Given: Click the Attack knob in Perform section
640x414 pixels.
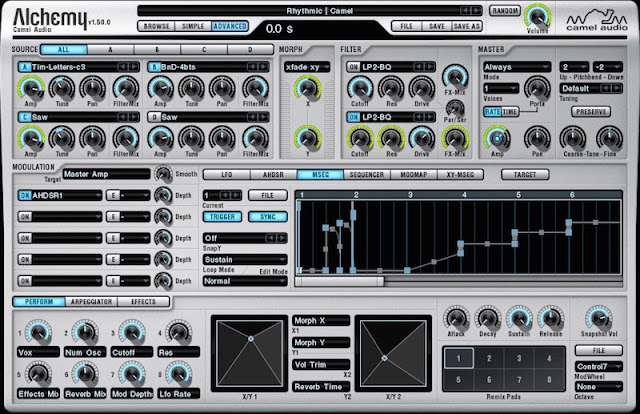Looking at the screenshot, I should 456,318.
